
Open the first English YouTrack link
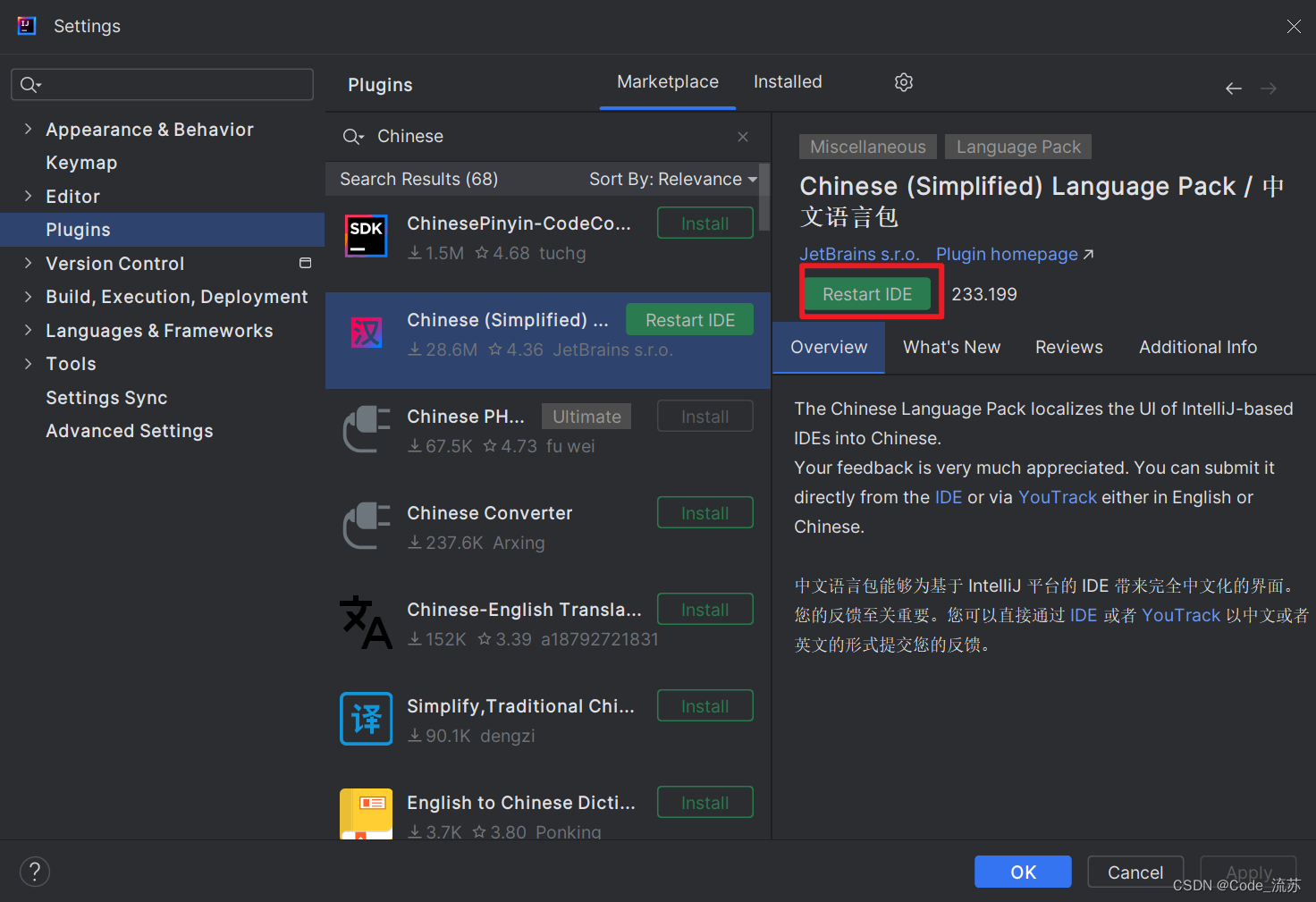(1058, 497)
